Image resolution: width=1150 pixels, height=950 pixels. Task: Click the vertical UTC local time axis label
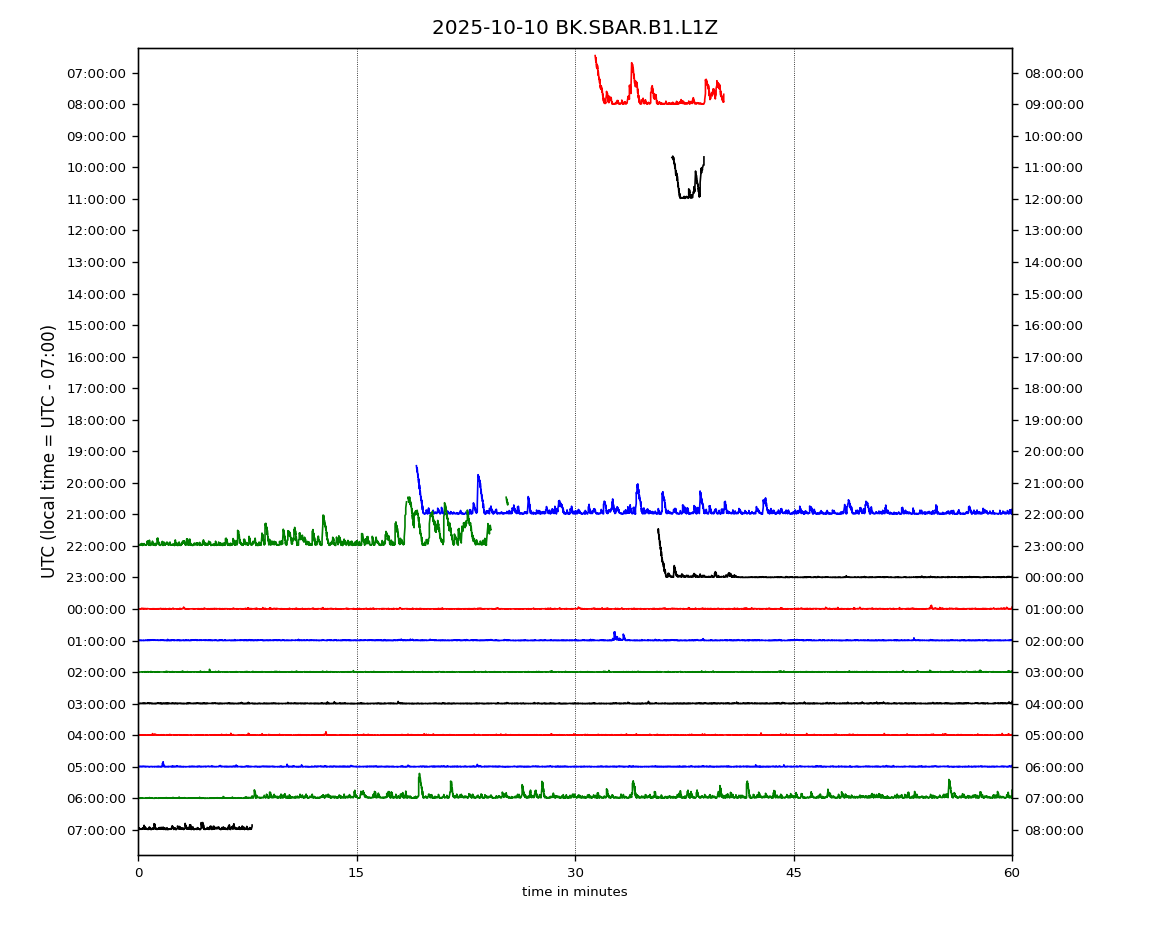[x=49, y=451]
